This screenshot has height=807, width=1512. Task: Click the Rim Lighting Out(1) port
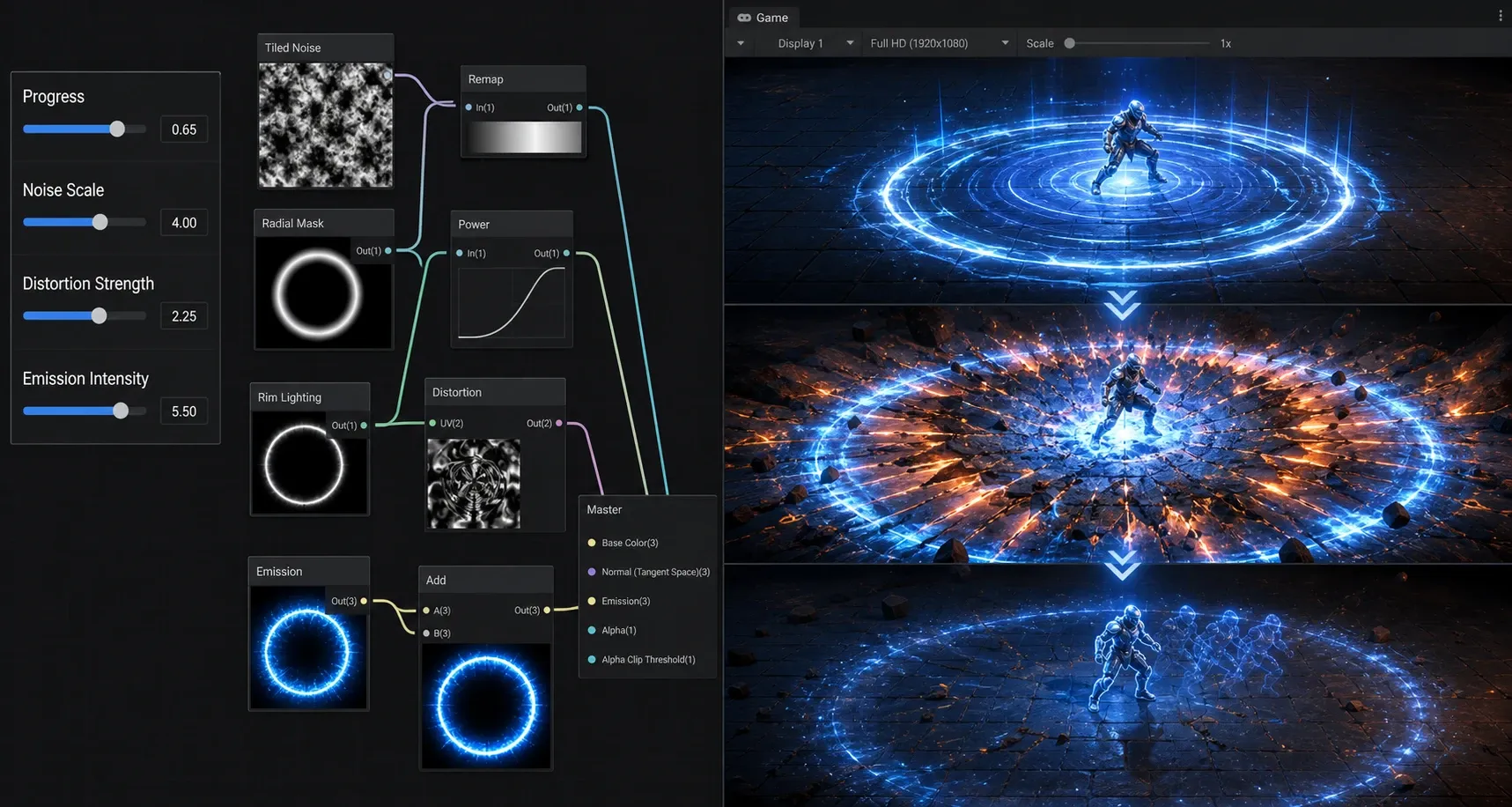pyautogui.click(x=364, y=426)
